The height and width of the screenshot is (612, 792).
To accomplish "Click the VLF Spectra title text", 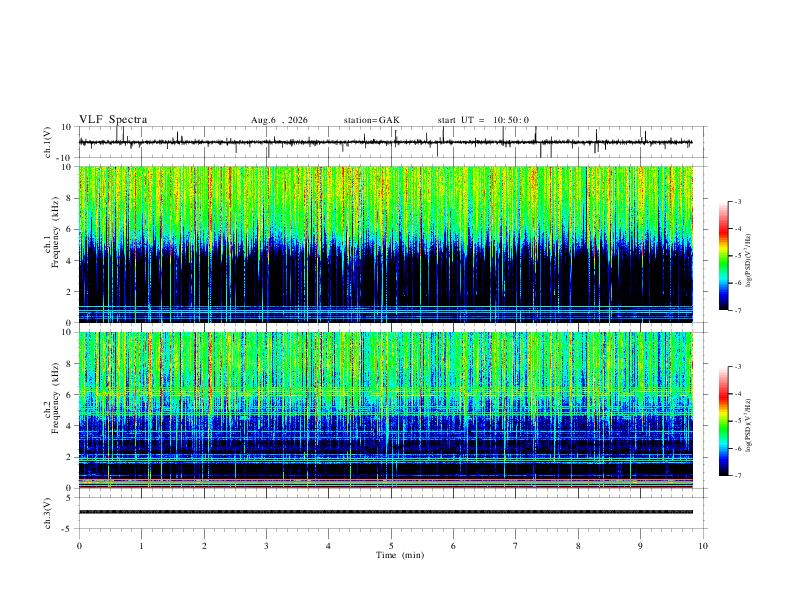I will click(x=113, y=120).
